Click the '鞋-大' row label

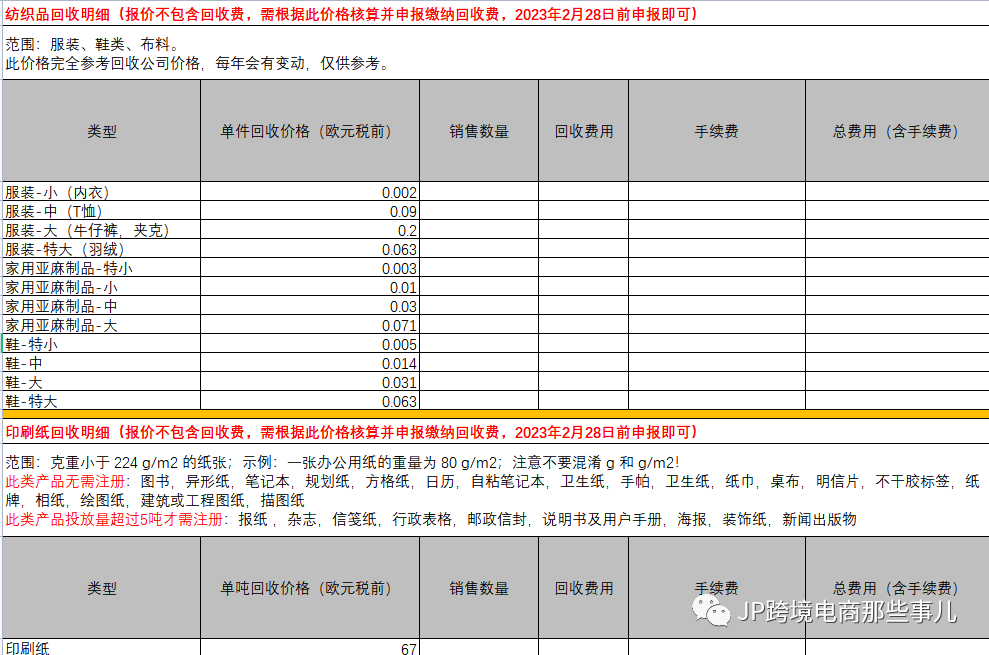24,382
